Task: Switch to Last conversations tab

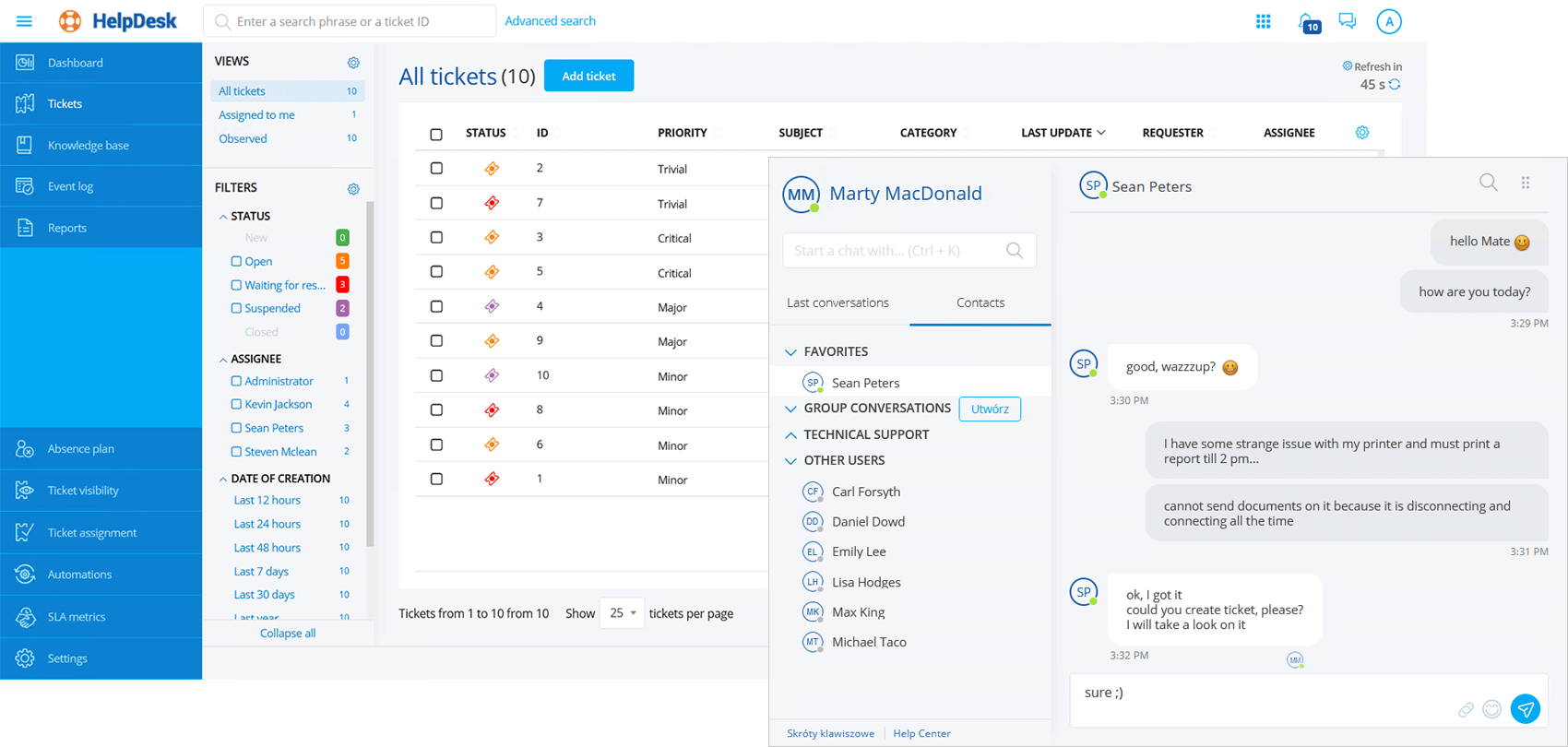Action: [837, 302]
